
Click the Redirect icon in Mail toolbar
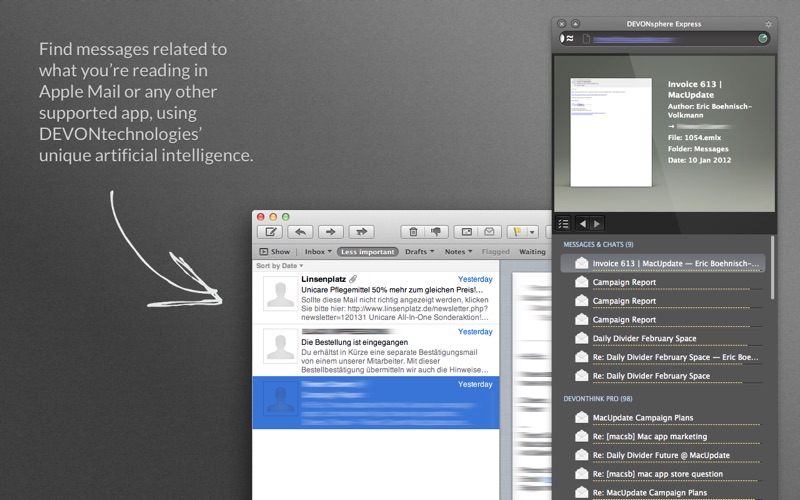click(x=361, y=232)
